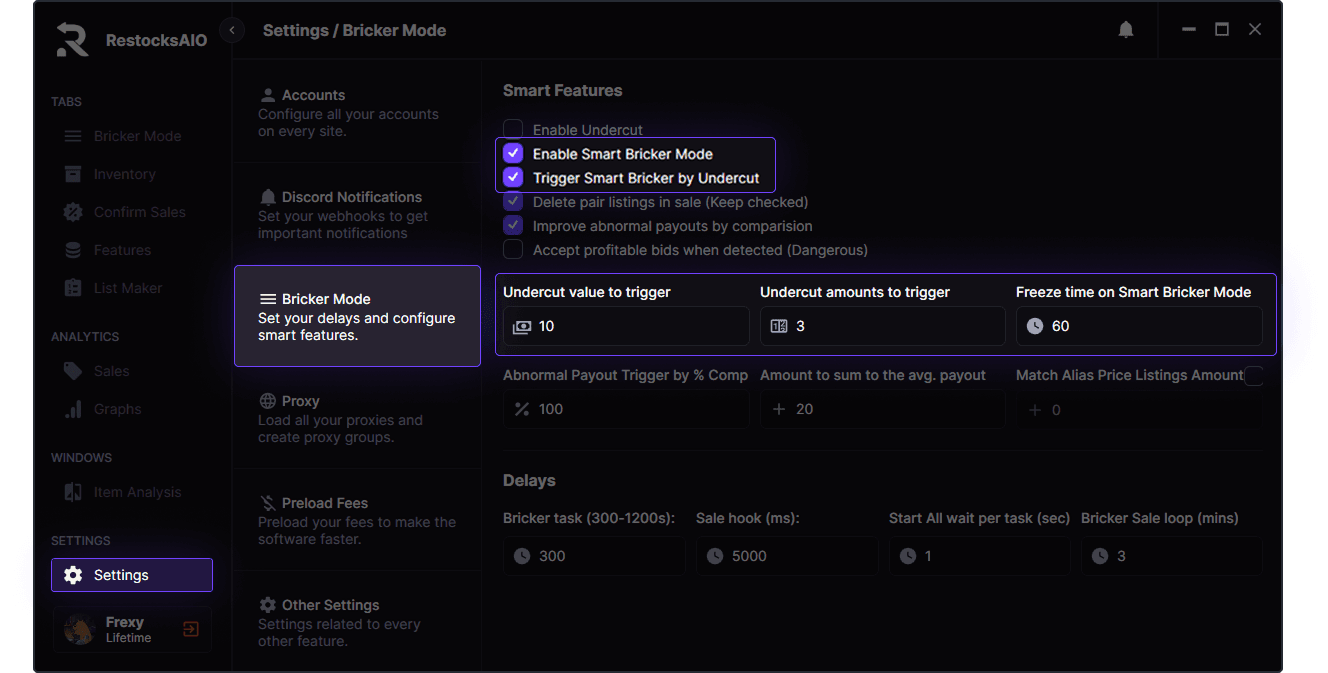The image size is (1328, 673).
Task: Click Start All wait per task field
Action: [979, 556]
